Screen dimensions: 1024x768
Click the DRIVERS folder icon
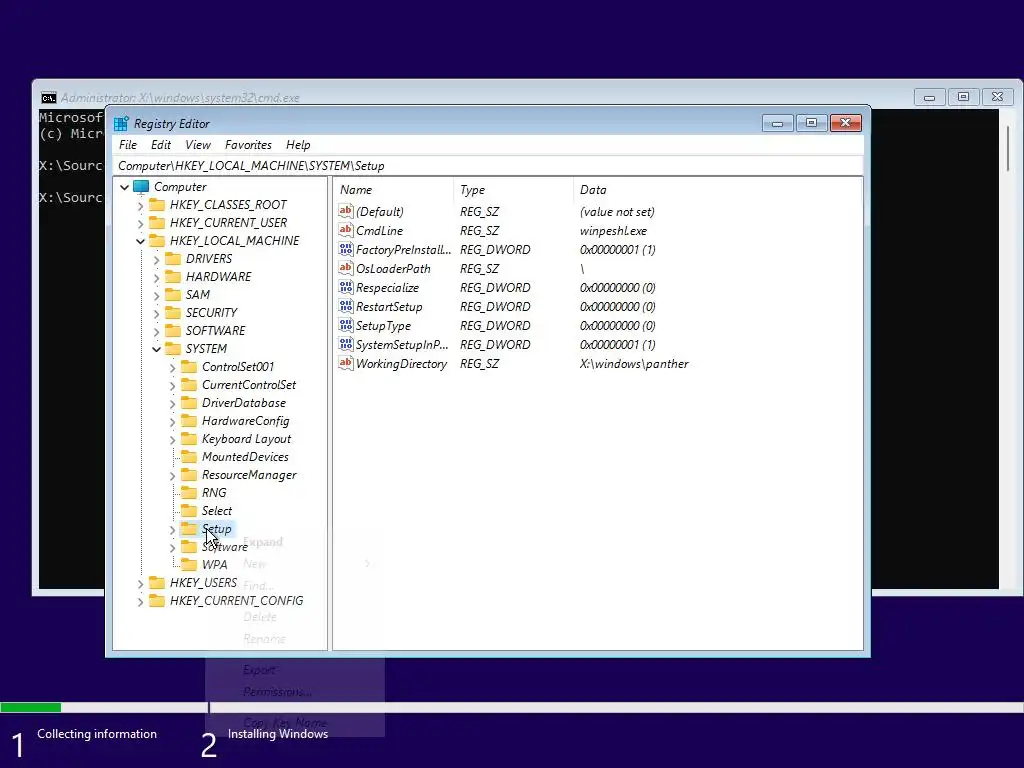(x=173, y=259)
